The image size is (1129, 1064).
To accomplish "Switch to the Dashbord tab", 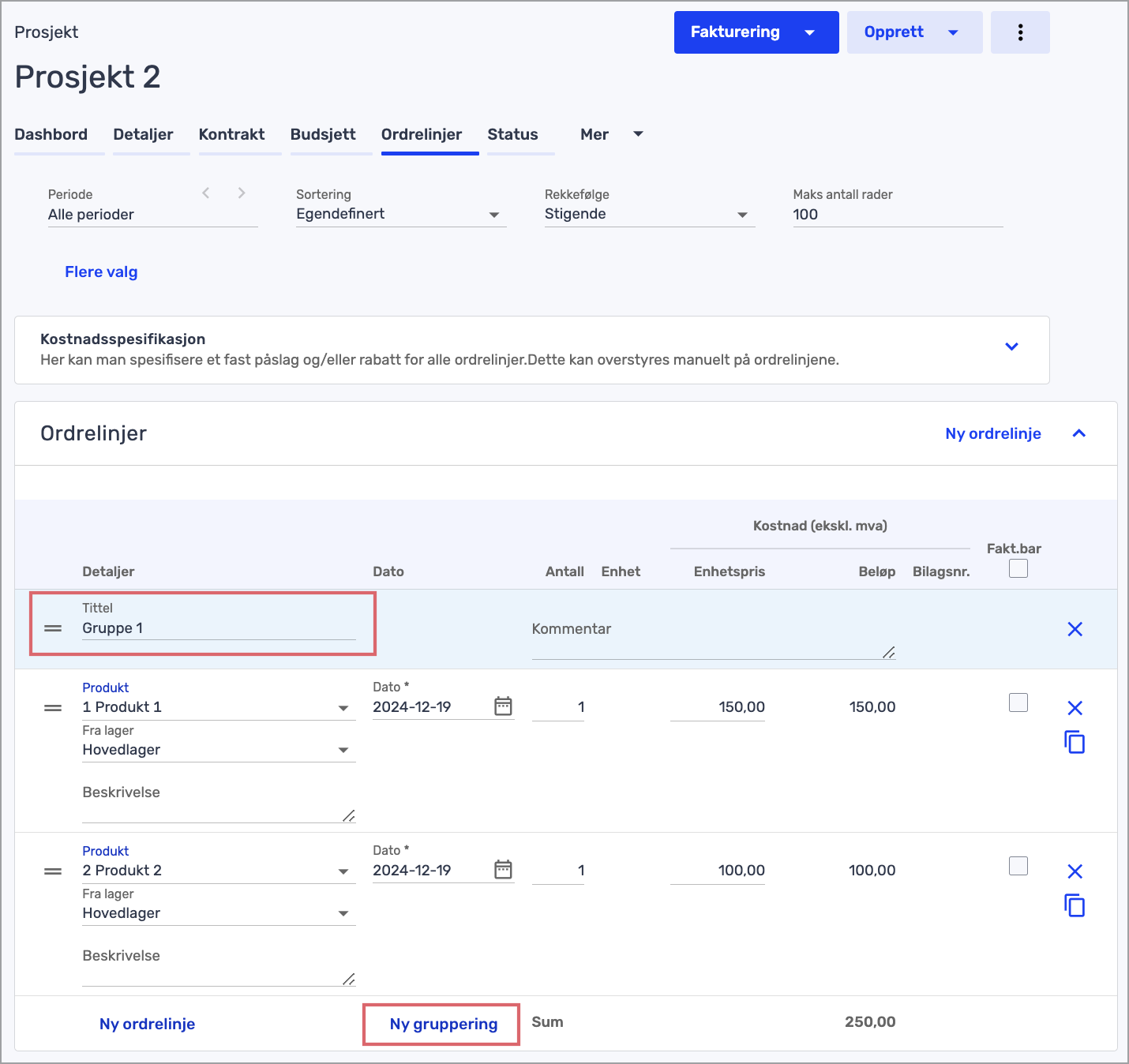I will [51, 134].
